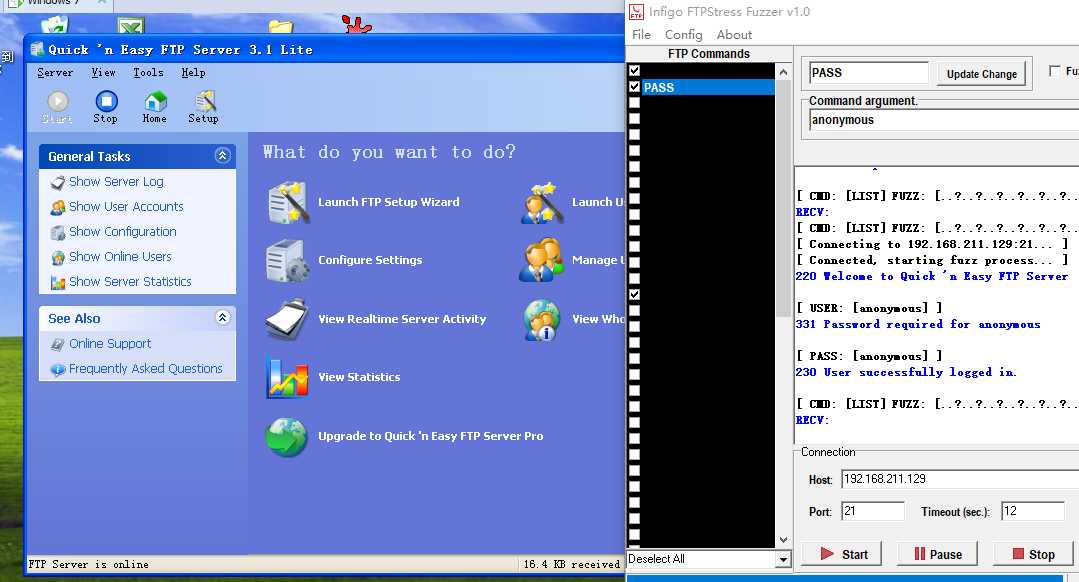The height and width of the screenshot is (582, 1079).
Task: Click the View Statistics chart icon
Action: [x=287, y=377]
